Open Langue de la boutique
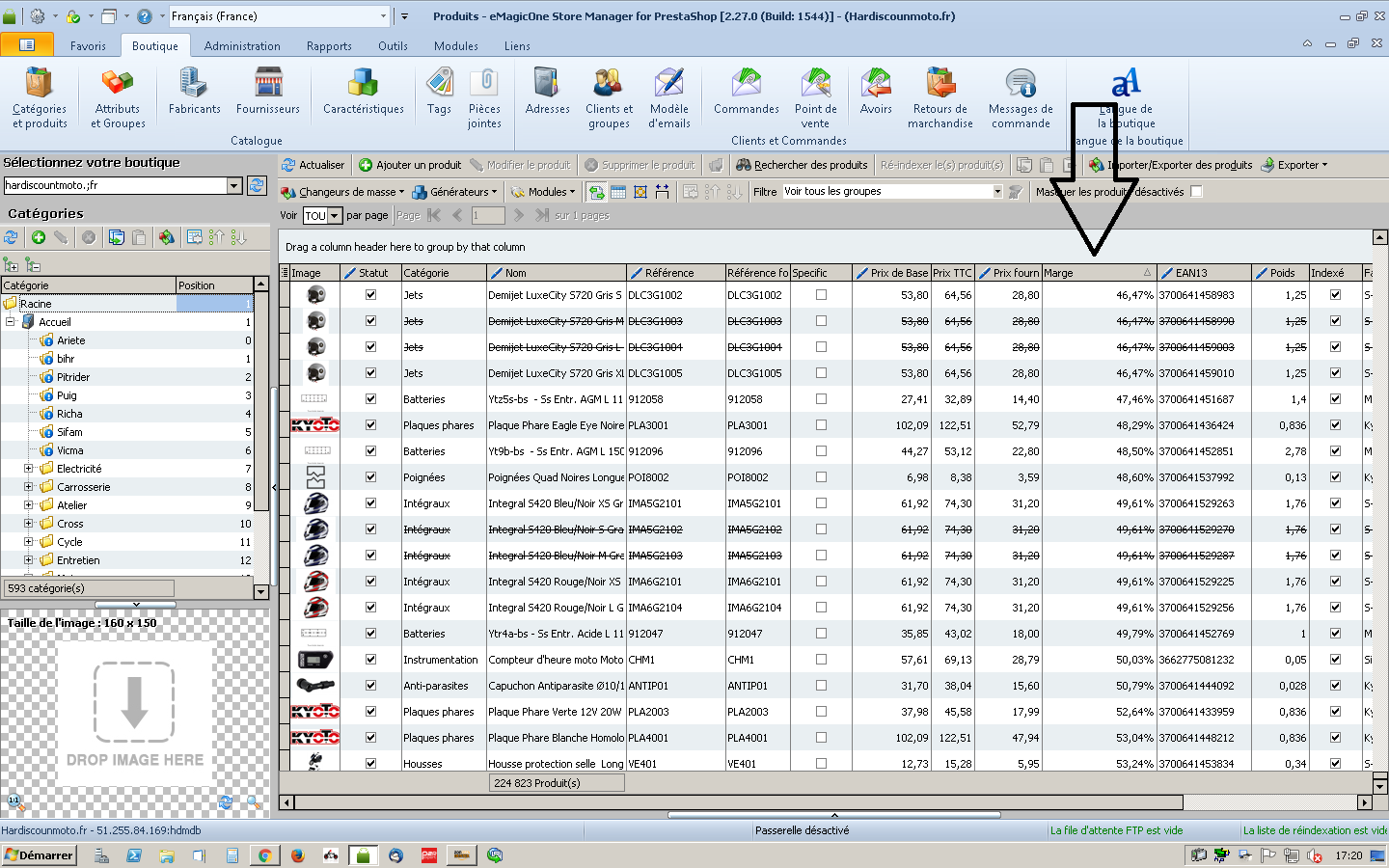Viewport: 1389px width, 868px height. point(1126,98)
